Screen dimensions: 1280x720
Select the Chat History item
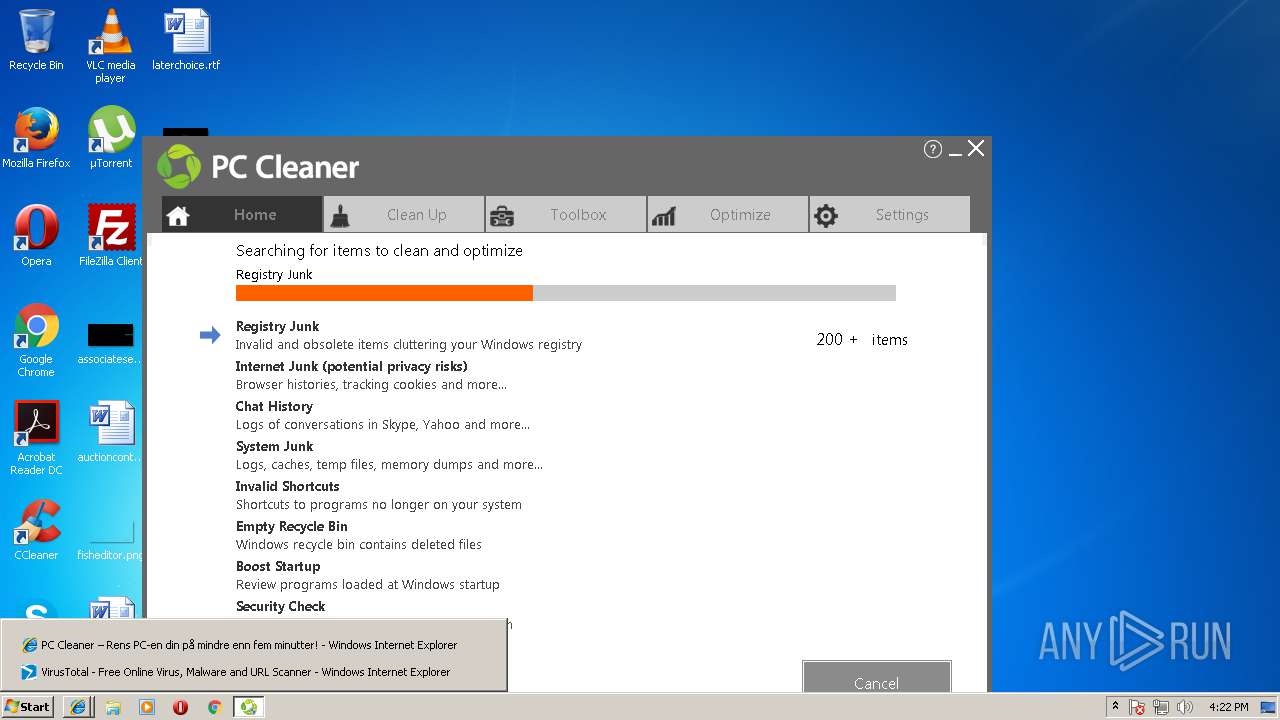tap(274, 406)
